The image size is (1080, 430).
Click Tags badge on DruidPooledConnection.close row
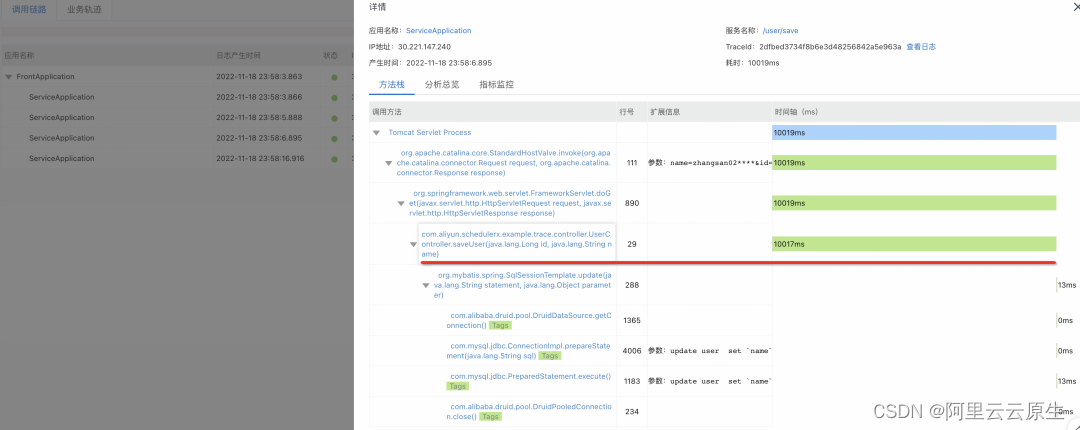point(490,417)
